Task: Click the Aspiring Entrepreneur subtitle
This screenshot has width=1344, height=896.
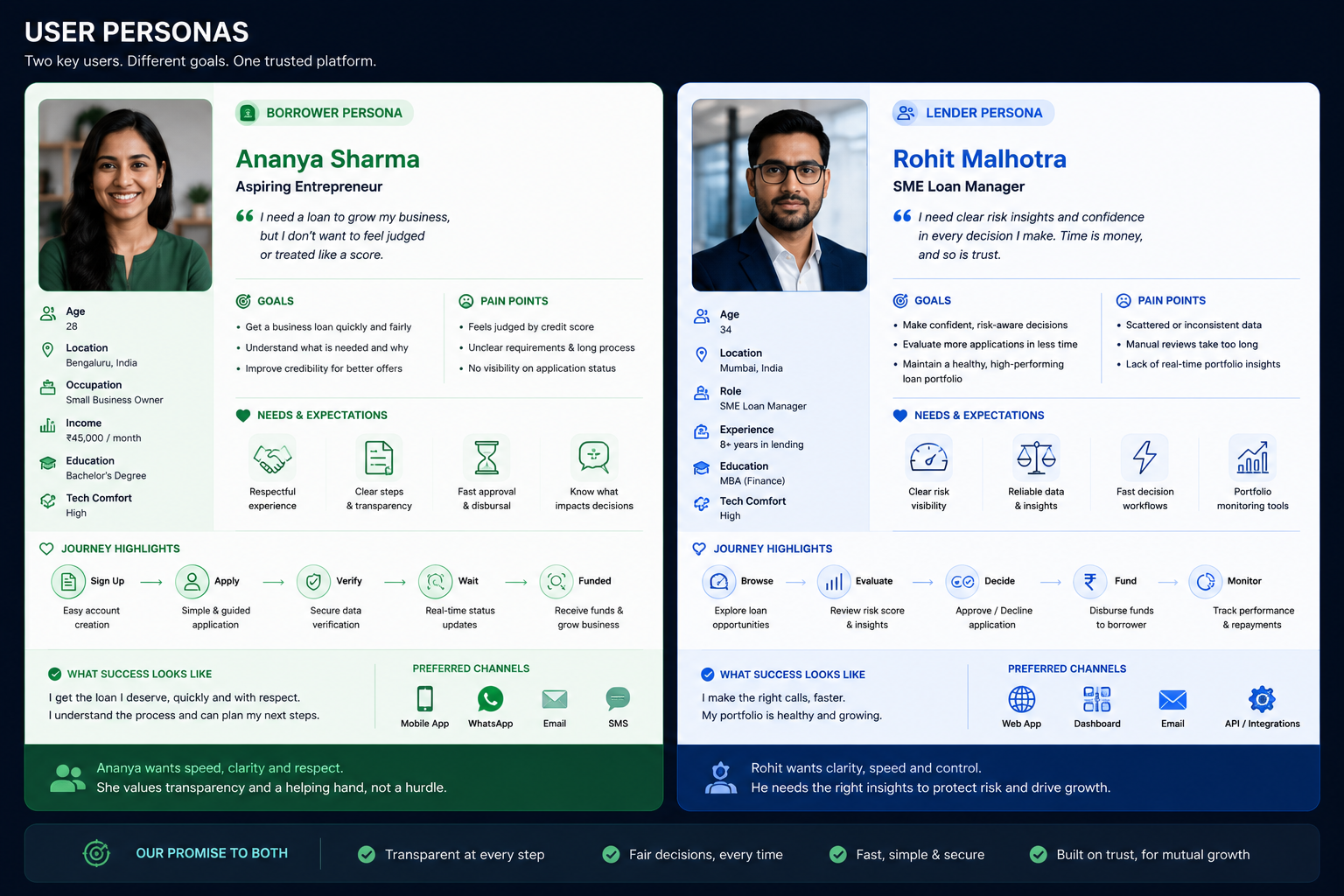Action: pyautogui.click(x=309, y=186)
